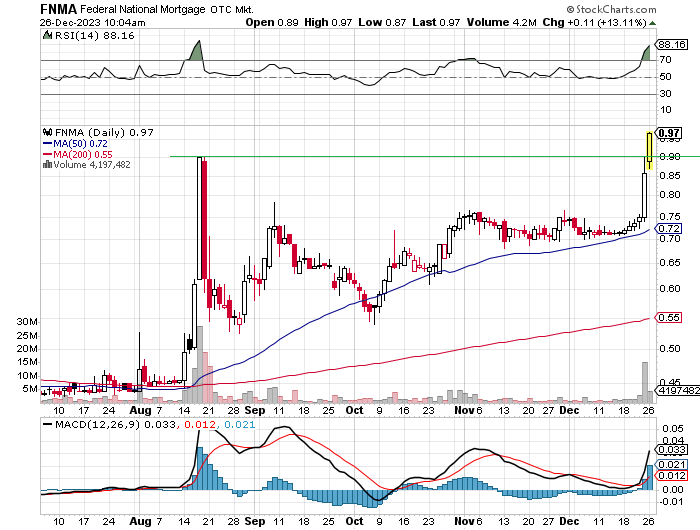Click the yellow highlighted latest candlestick
The width and height of the screenshot is (700, 530).
(x=649, y=150)
